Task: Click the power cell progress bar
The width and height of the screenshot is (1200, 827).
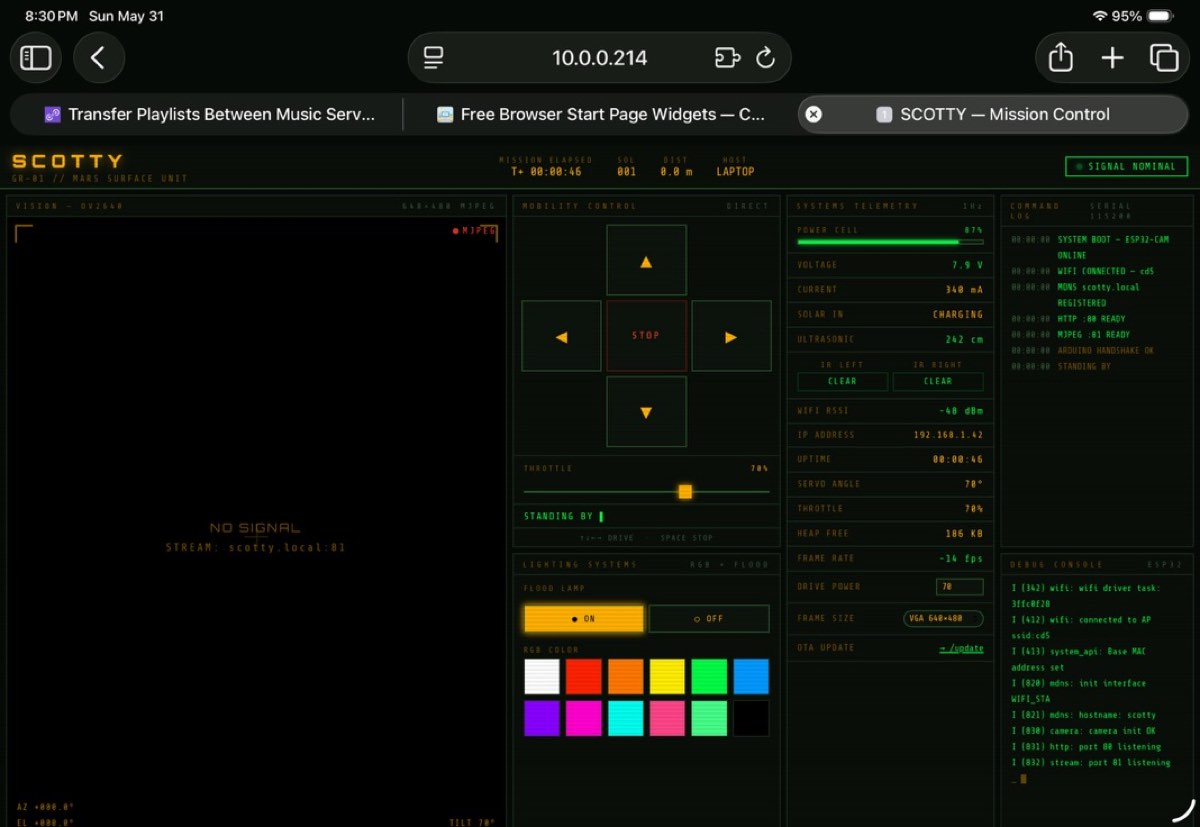Action: pos(890,242)
